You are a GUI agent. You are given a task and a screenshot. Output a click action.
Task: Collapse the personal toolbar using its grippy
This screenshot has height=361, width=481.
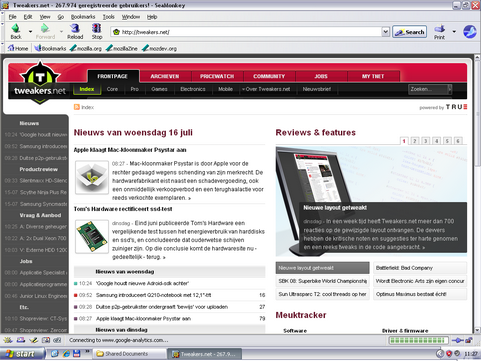click(2, 48)
